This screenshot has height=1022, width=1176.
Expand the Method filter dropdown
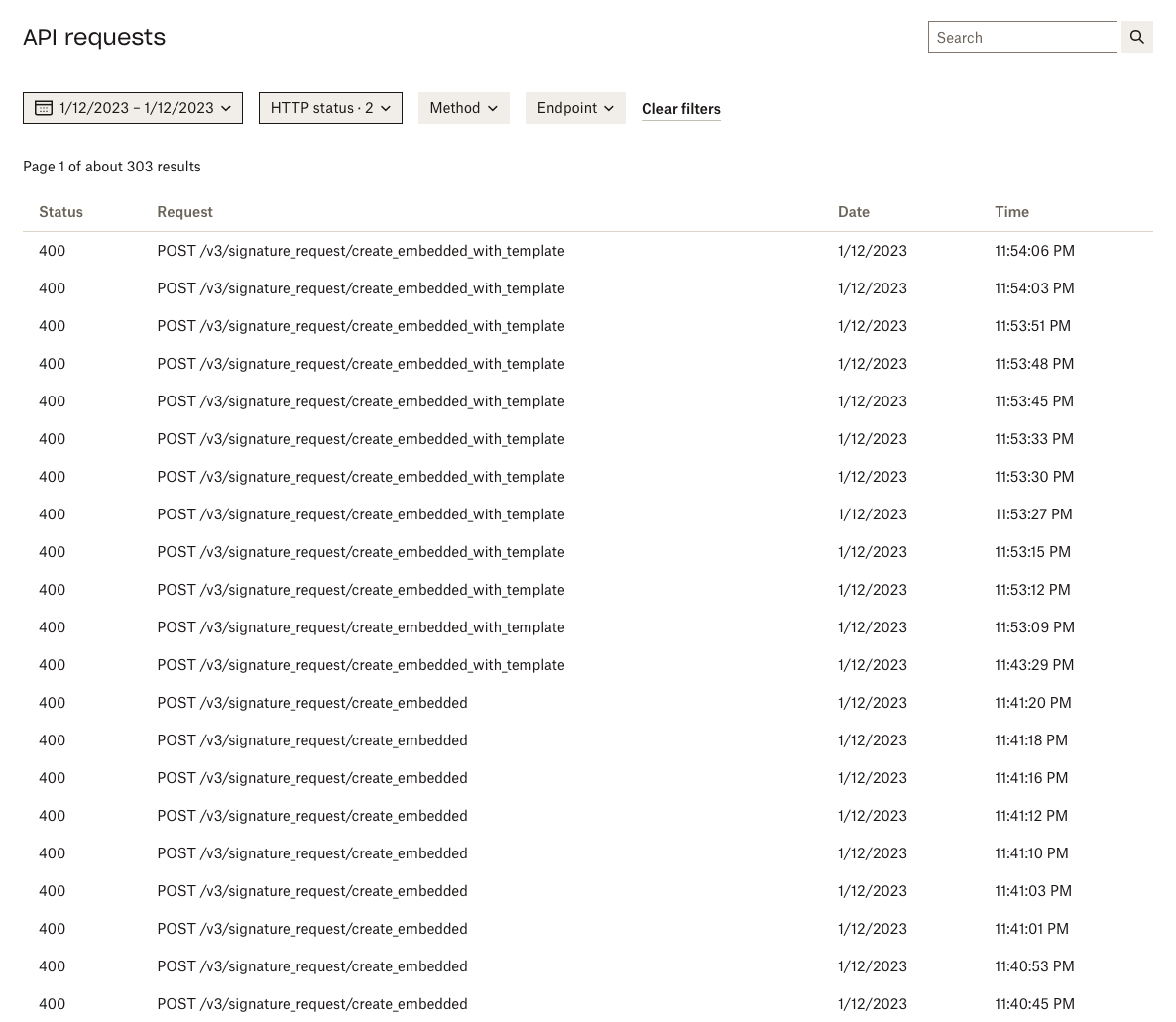pyautogui.click(x=463, y=108)
